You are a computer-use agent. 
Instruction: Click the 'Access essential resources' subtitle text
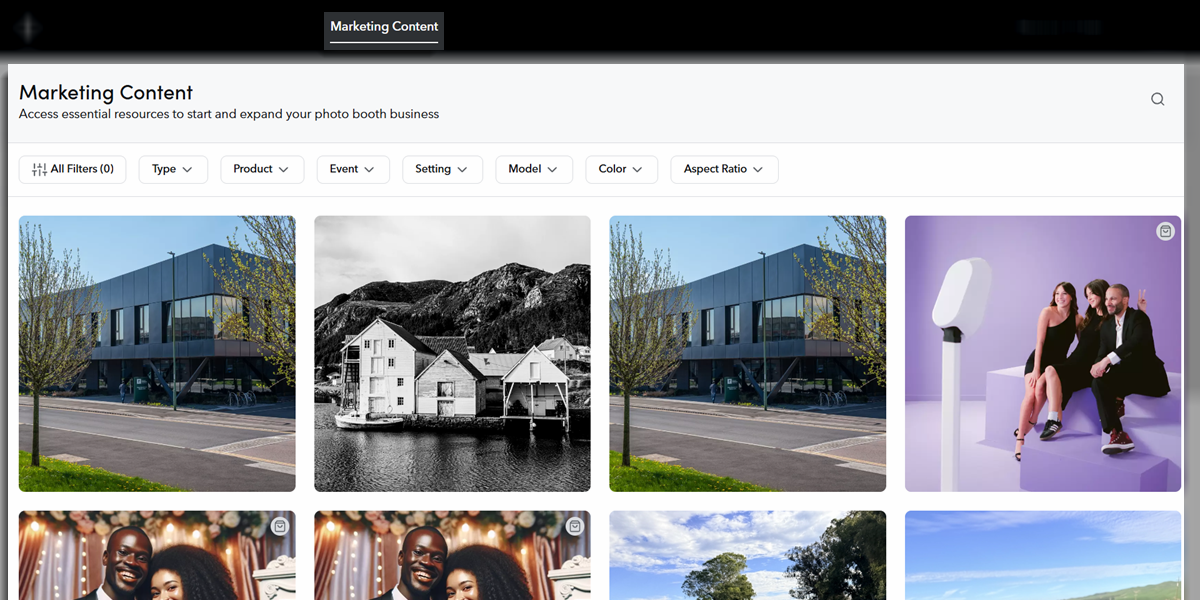point(229,114)
